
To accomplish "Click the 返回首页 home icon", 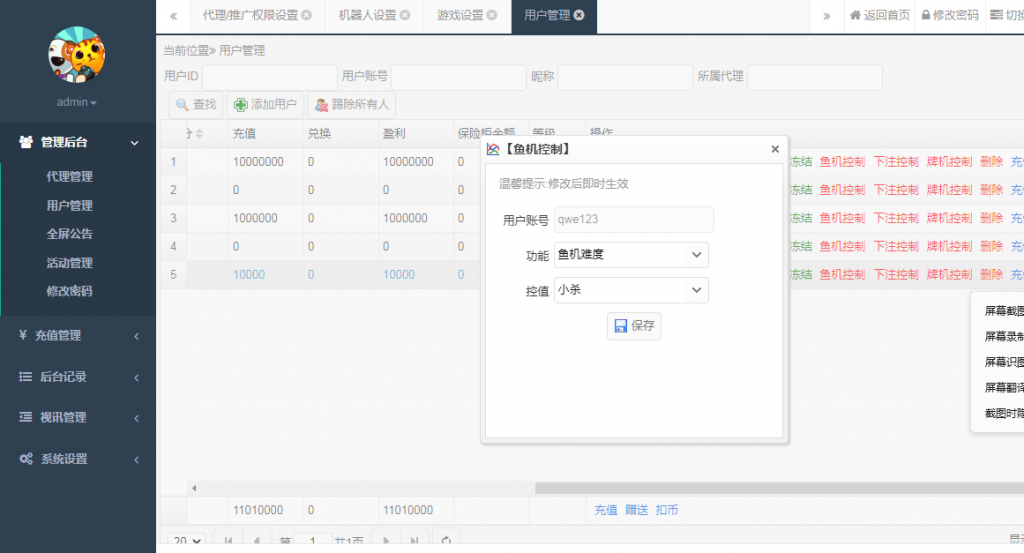I will [856, 16].
